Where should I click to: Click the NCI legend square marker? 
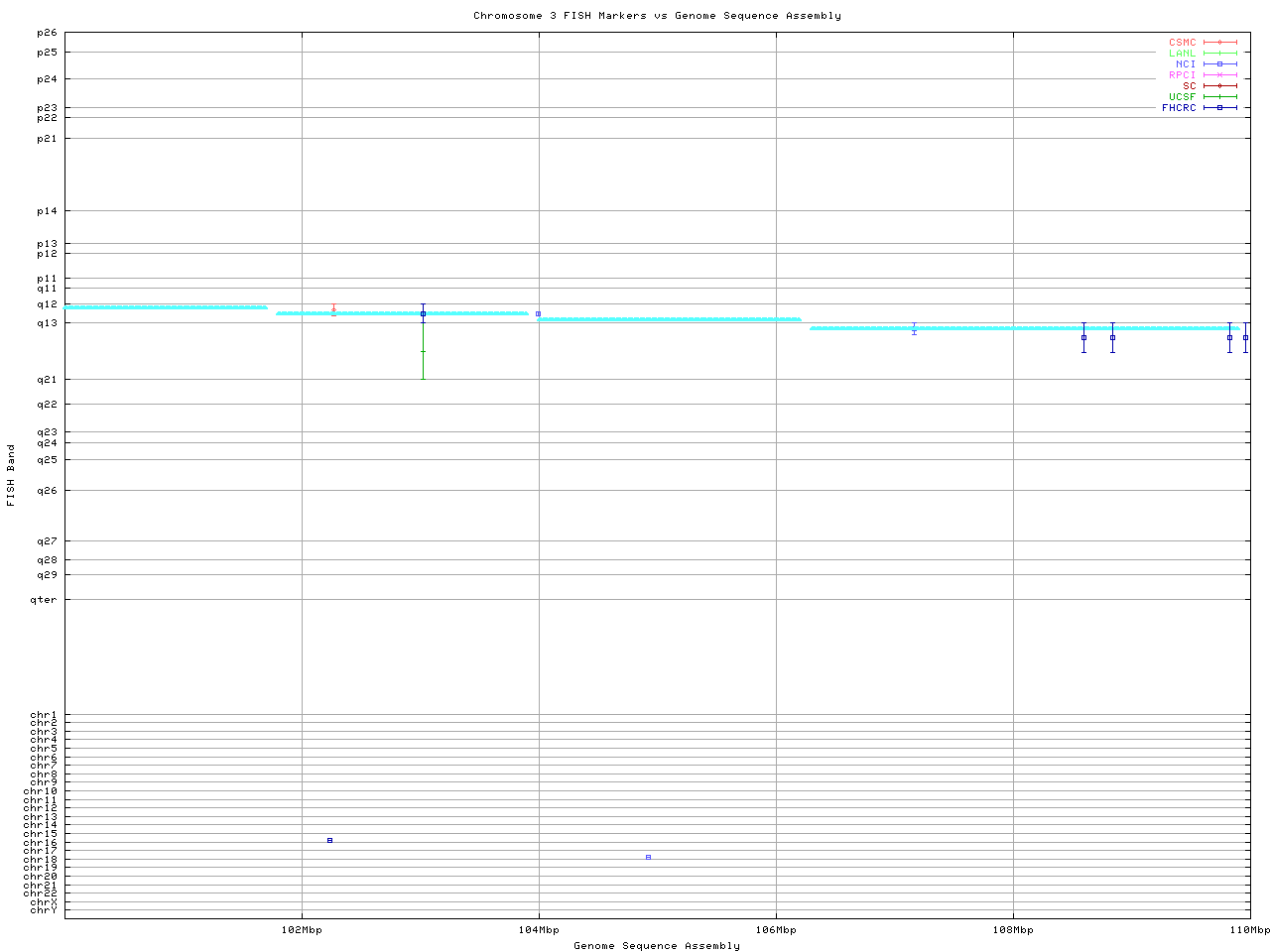tap(1220, 64)
